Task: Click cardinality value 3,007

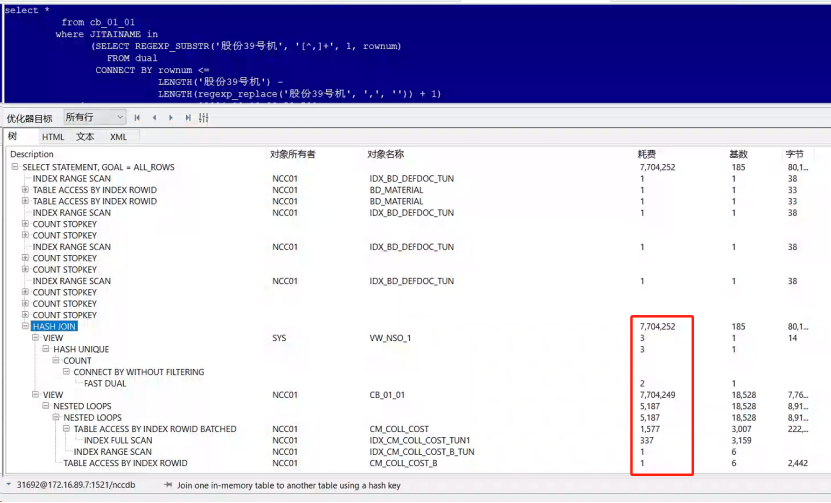Action: [x=741, y=429]
